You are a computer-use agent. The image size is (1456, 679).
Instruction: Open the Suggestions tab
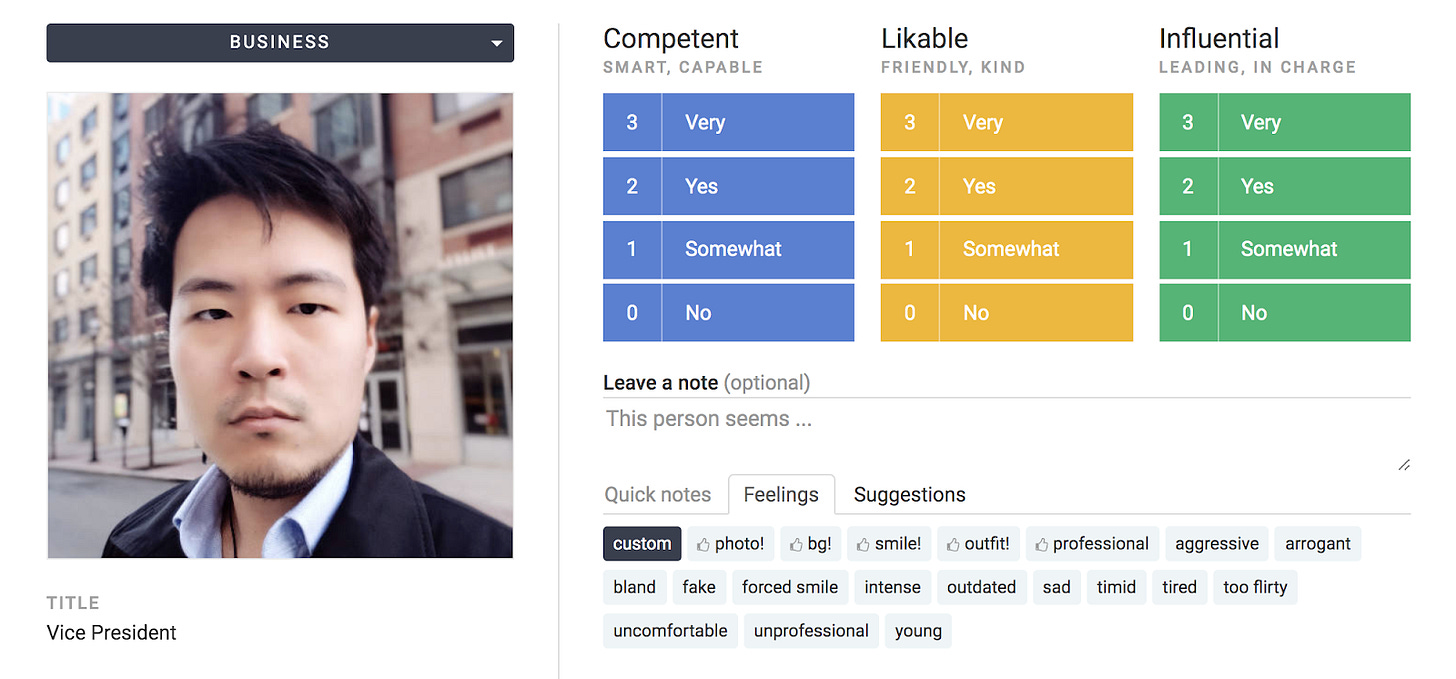[x=909, y=495]
